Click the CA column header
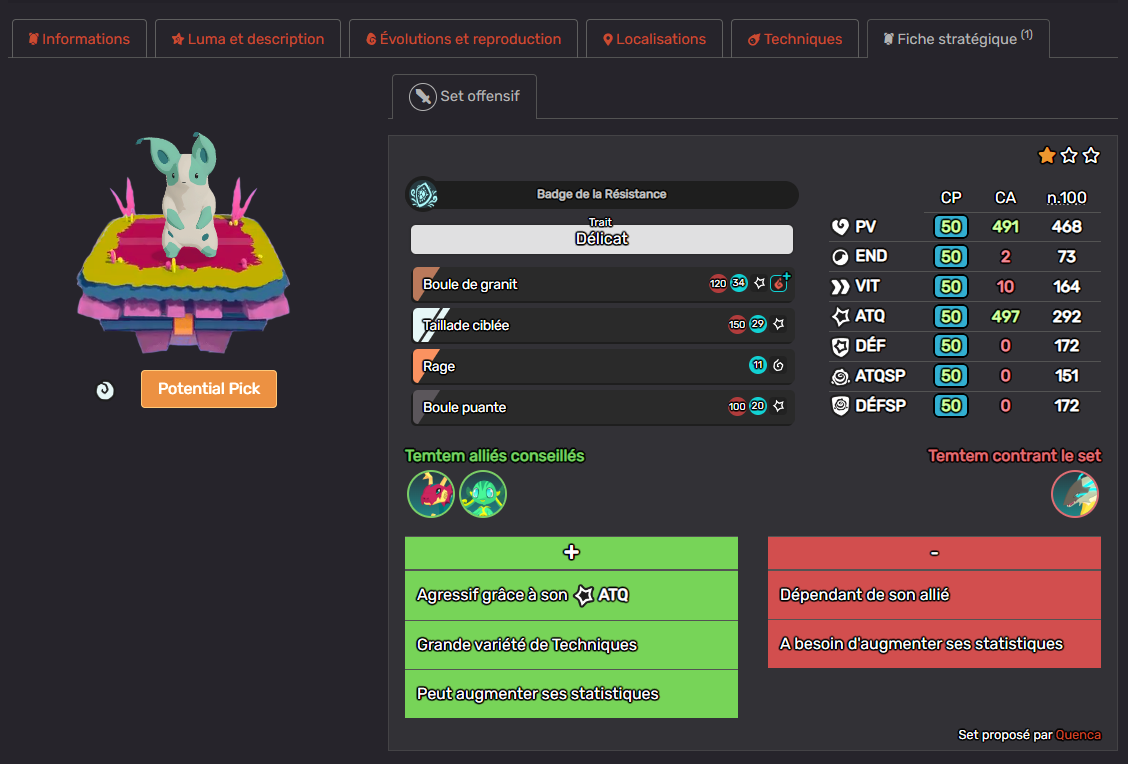The height and width of the screenshot is (764, 1128). click(1005, 198)
